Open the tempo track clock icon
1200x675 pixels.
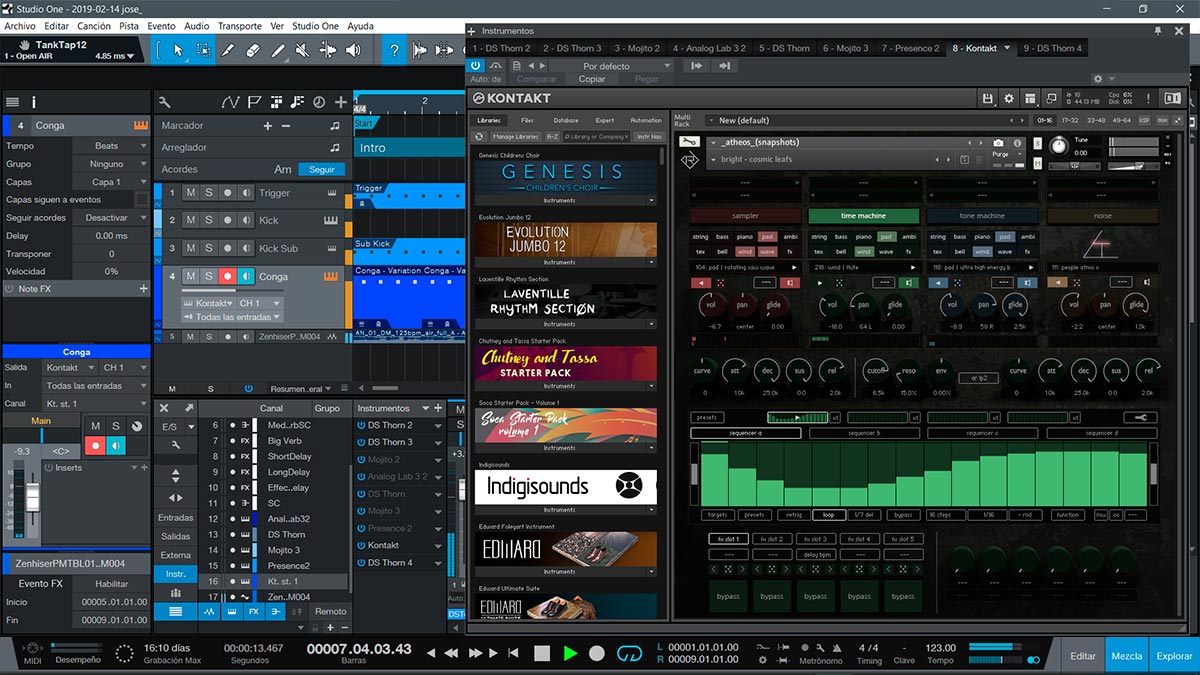[319, 102]
